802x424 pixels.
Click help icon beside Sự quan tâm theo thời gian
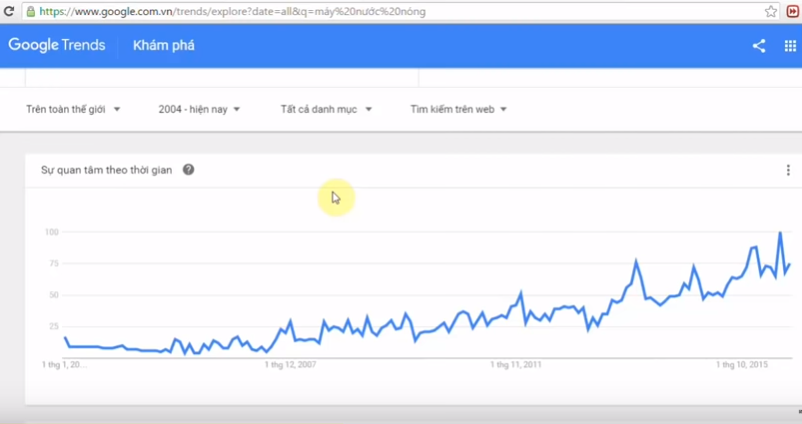189,170
